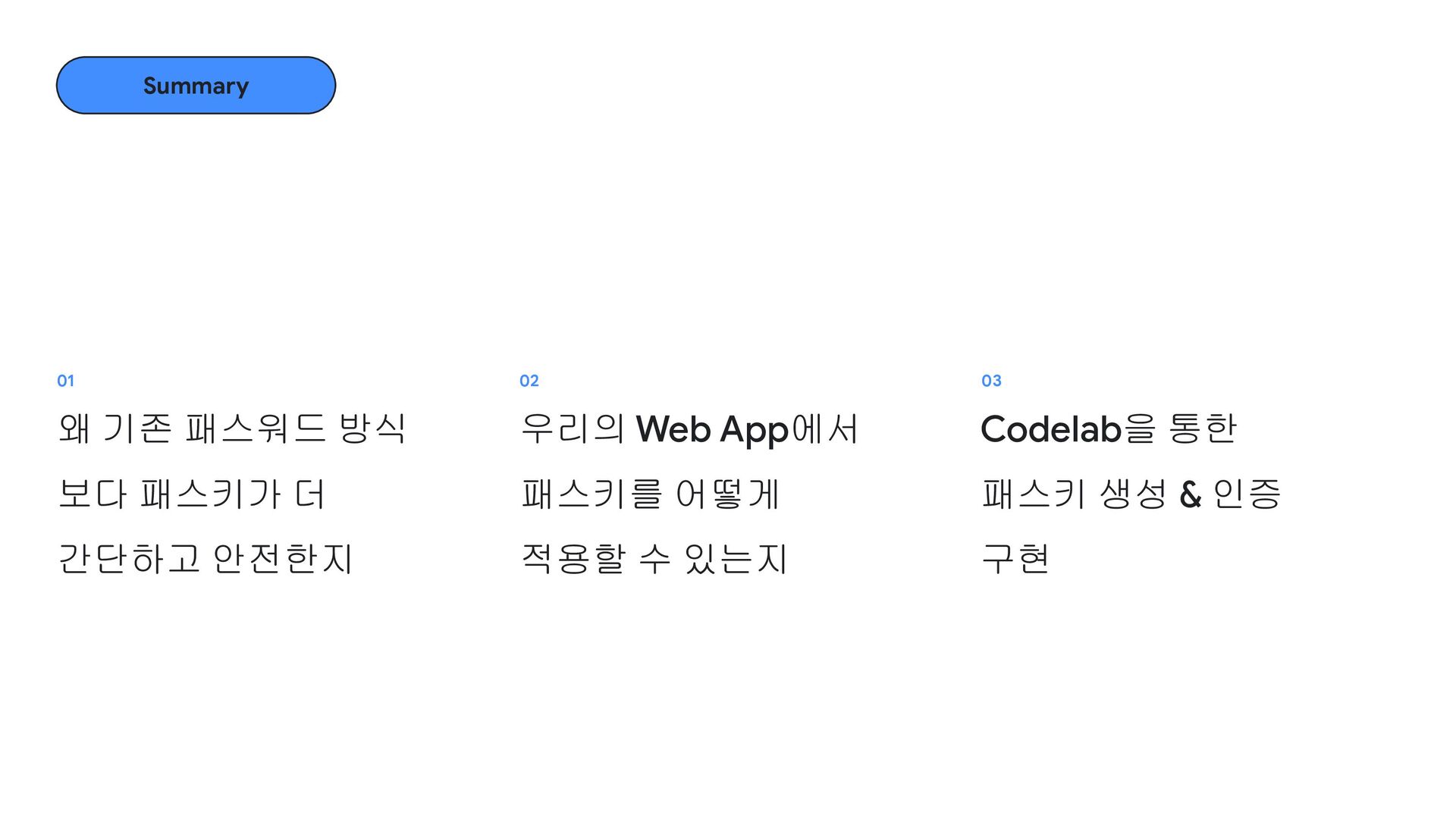Select the 02 section number
1456x819 pixels.
(x=529, y=381)
